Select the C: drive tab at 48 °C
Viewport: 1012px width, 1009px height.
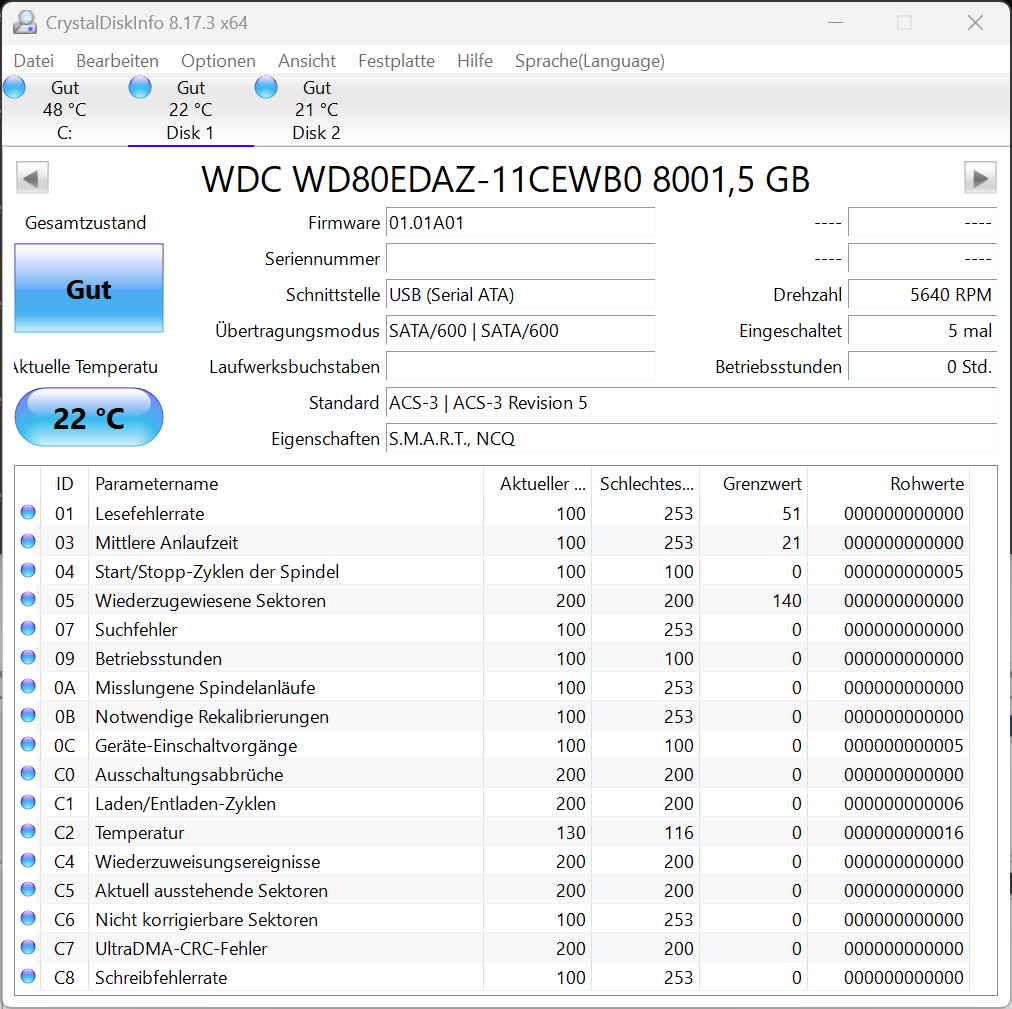pos(65,110)
